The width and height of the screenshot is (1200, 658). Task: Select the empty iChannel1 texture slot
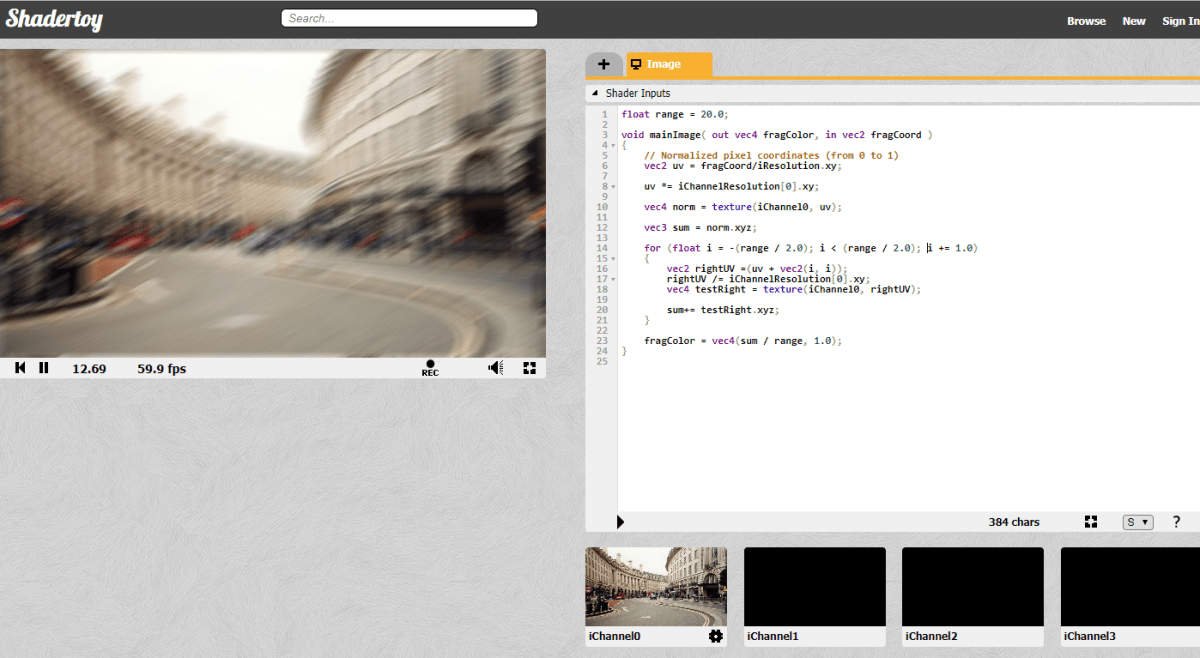(x=815, y=586)
